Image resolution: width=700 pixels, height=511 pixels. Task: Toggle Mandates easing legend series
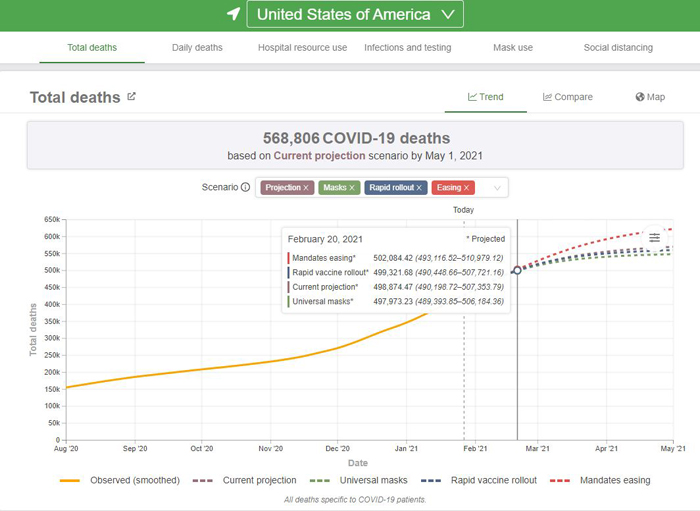click(x=600, y=481)
